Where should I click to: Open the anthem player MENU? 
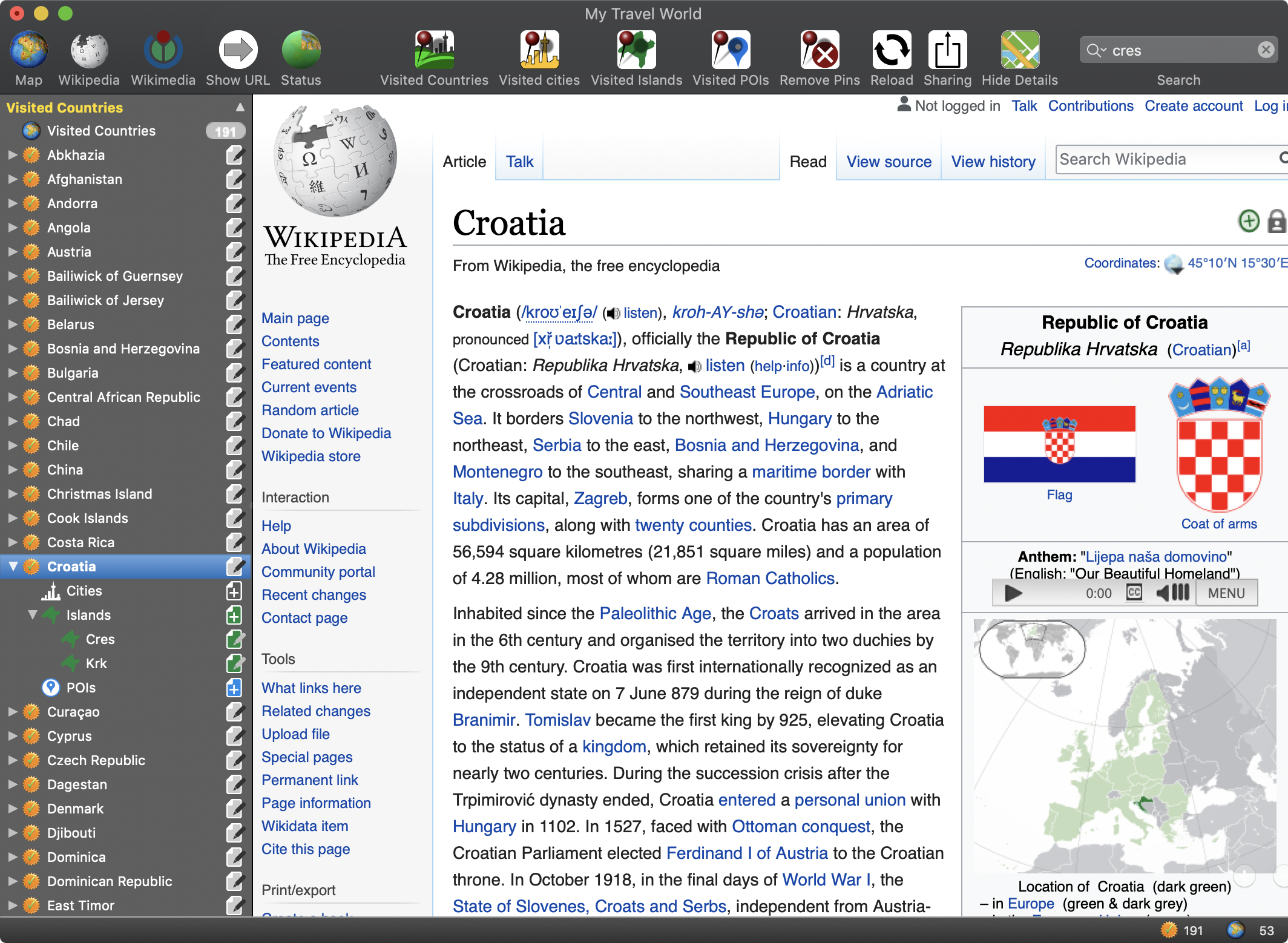coord(1226,593)
